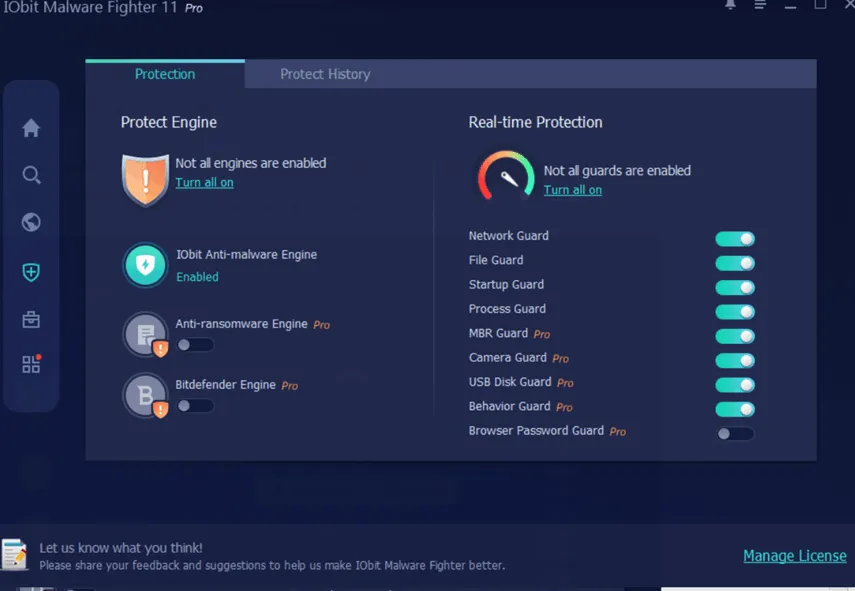Select the Protection tab
The width and height of the screenshot is (855, 591).
[x=165, y=73]
